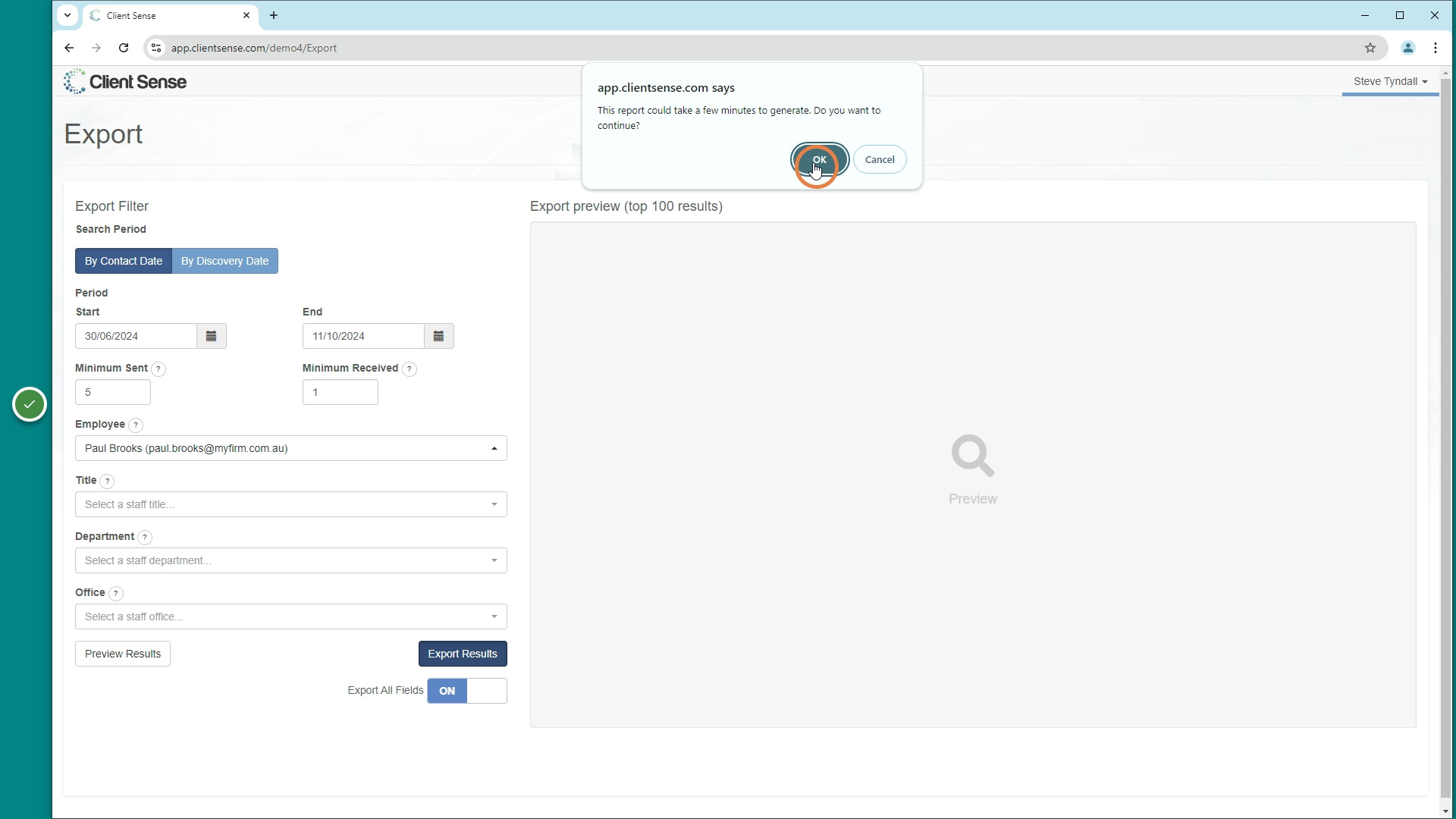This screenshot has height=819, width=1456.
Task: Focus the Start date field
Action: (x=136, y=336)
